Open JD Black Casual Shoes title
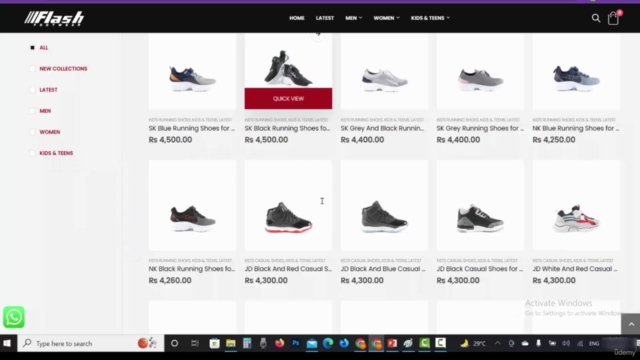Image resolution: width=640 pixels, height=360 pixels. 480,269
